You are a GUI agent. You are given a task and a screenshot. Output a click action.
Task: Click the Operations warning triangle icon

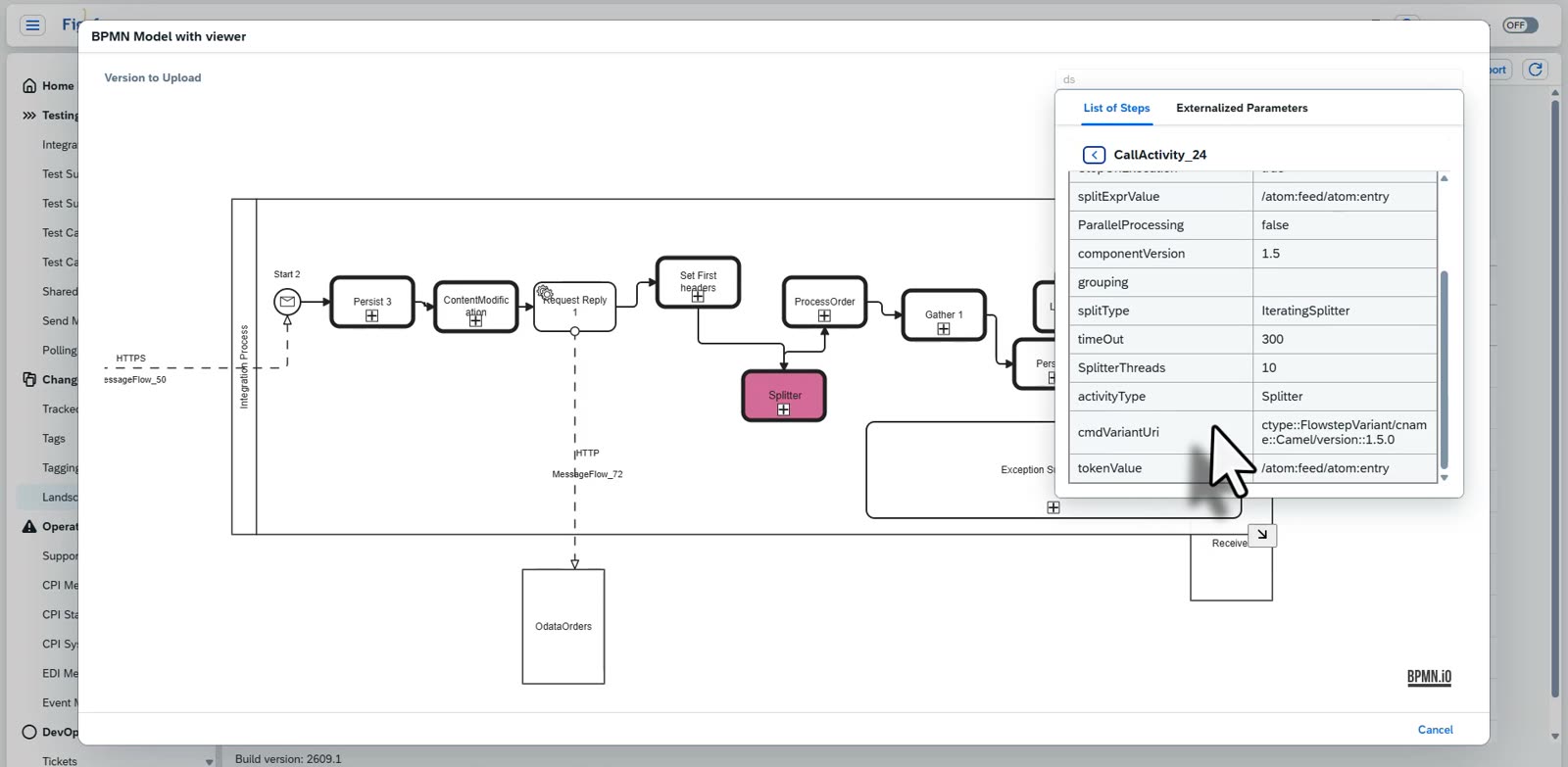pos(29,527)
